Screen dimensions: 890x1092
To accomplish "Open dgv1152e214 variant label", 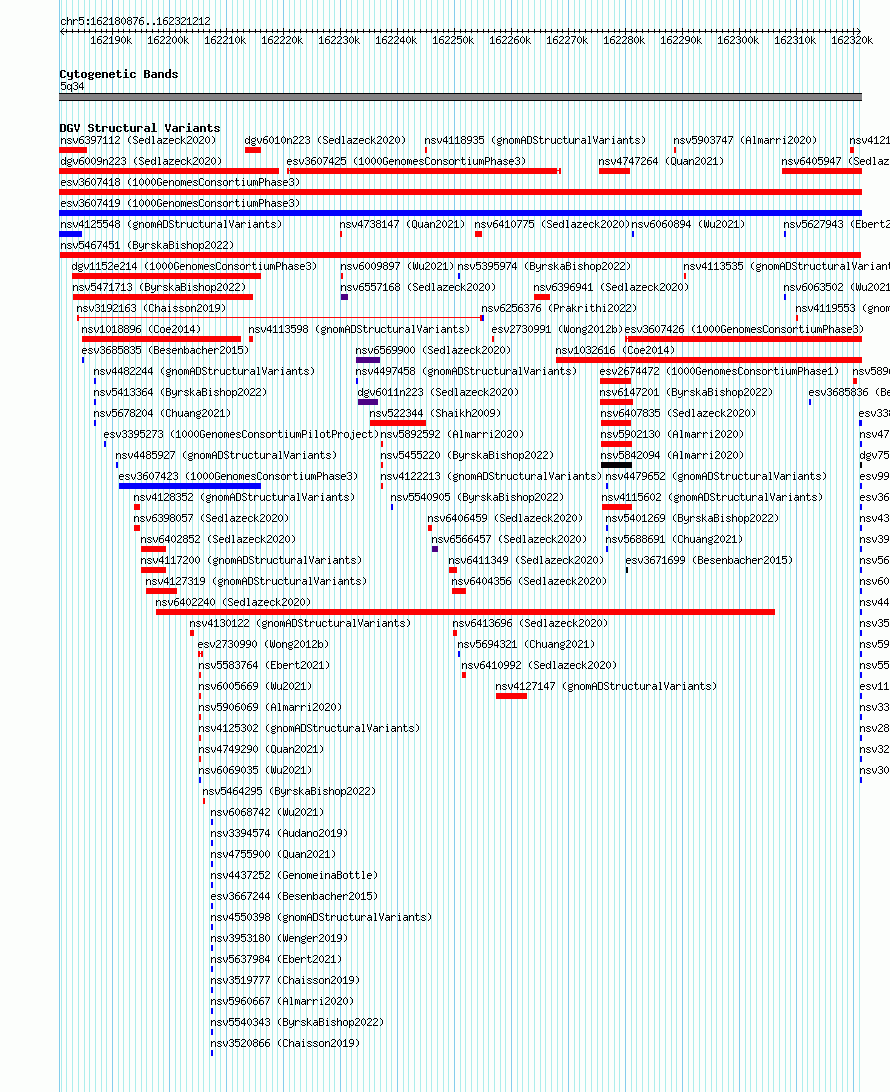I will [194, 266].
